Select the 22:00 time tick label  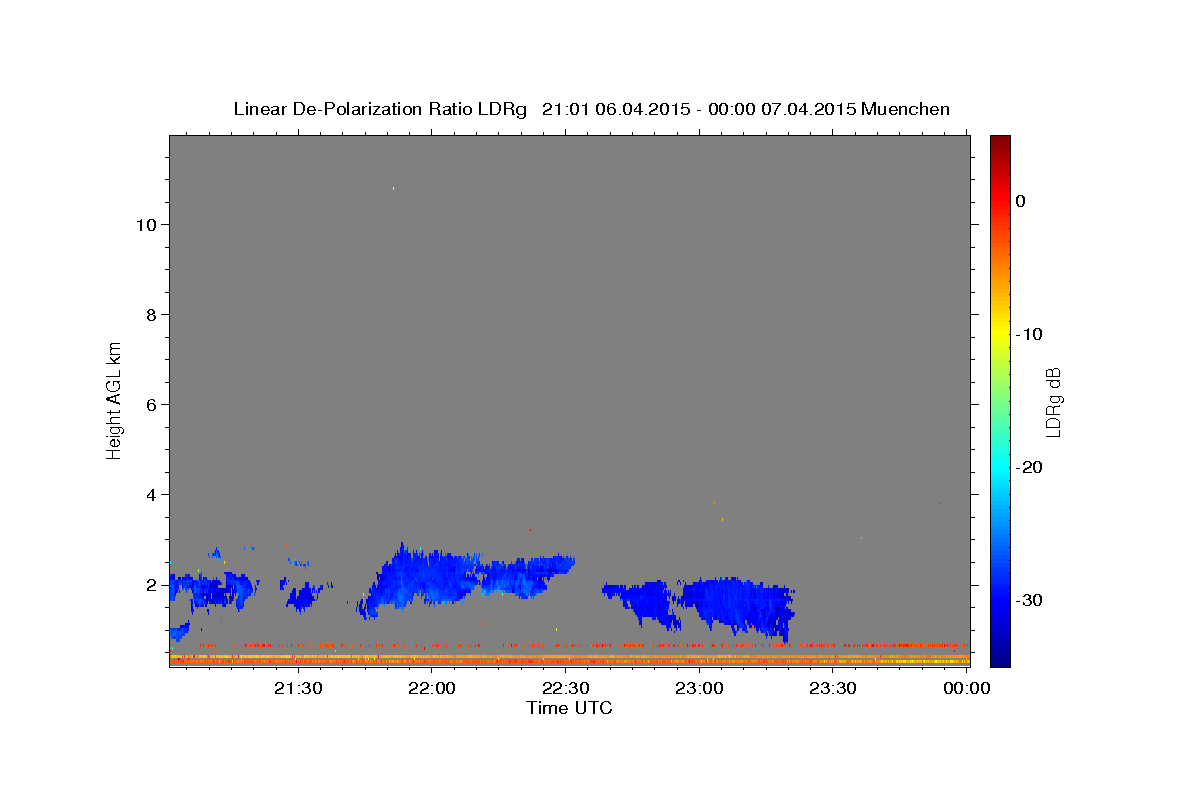[433, 688]
